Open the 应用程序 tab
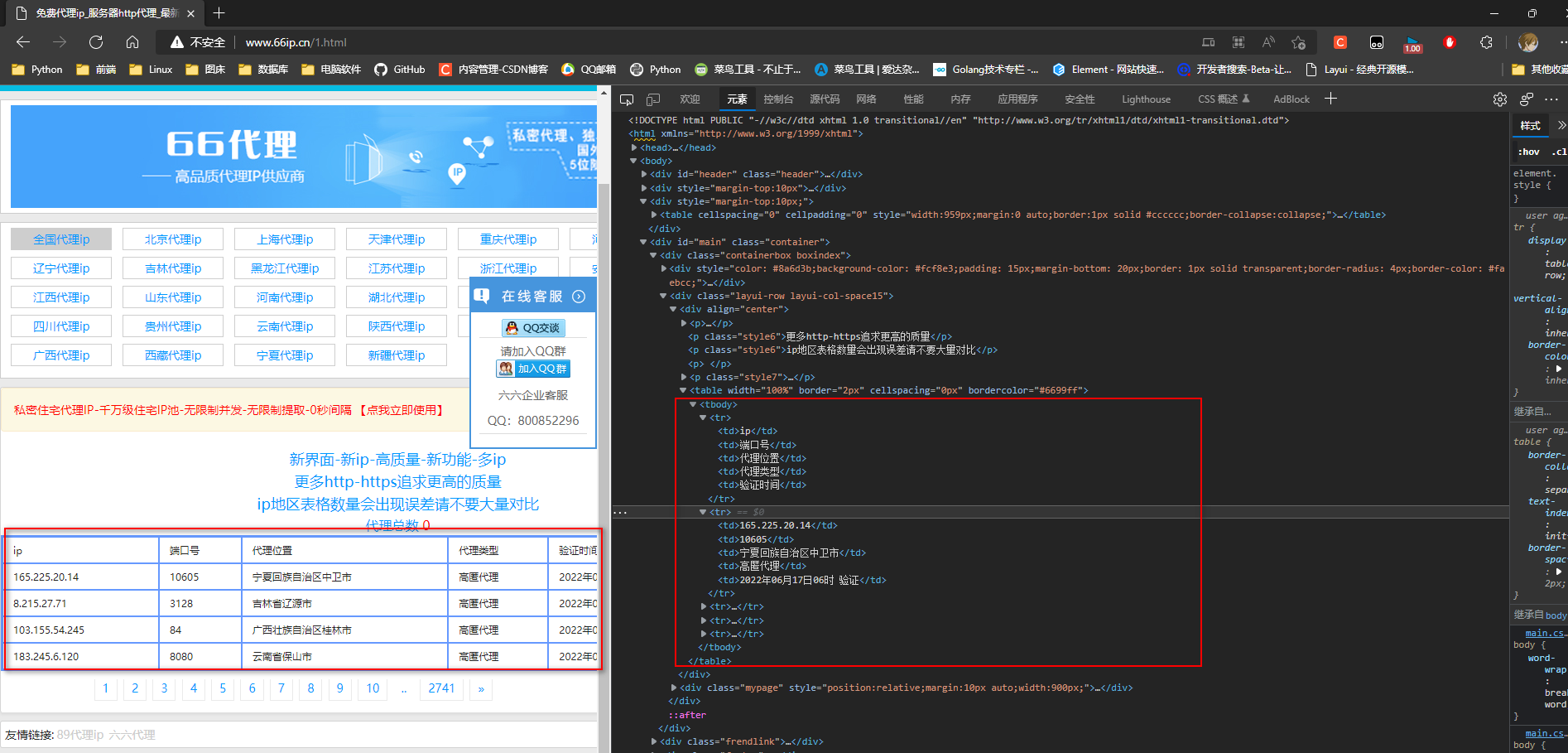The height and width of the screenshot is (753, 1568). [x=1017, y=99]
